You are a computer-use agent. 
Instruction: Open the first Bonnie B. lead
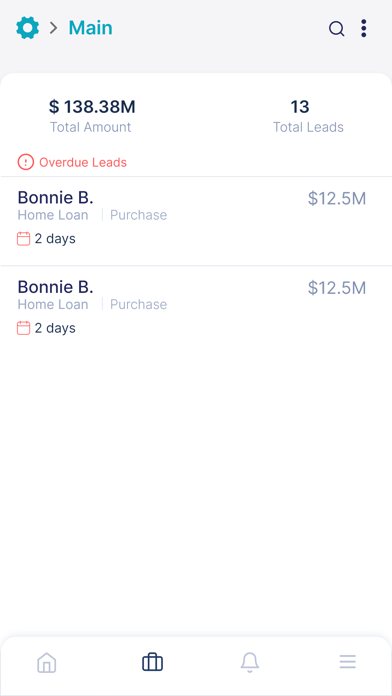pyautogui.click(x=196, y=221)
